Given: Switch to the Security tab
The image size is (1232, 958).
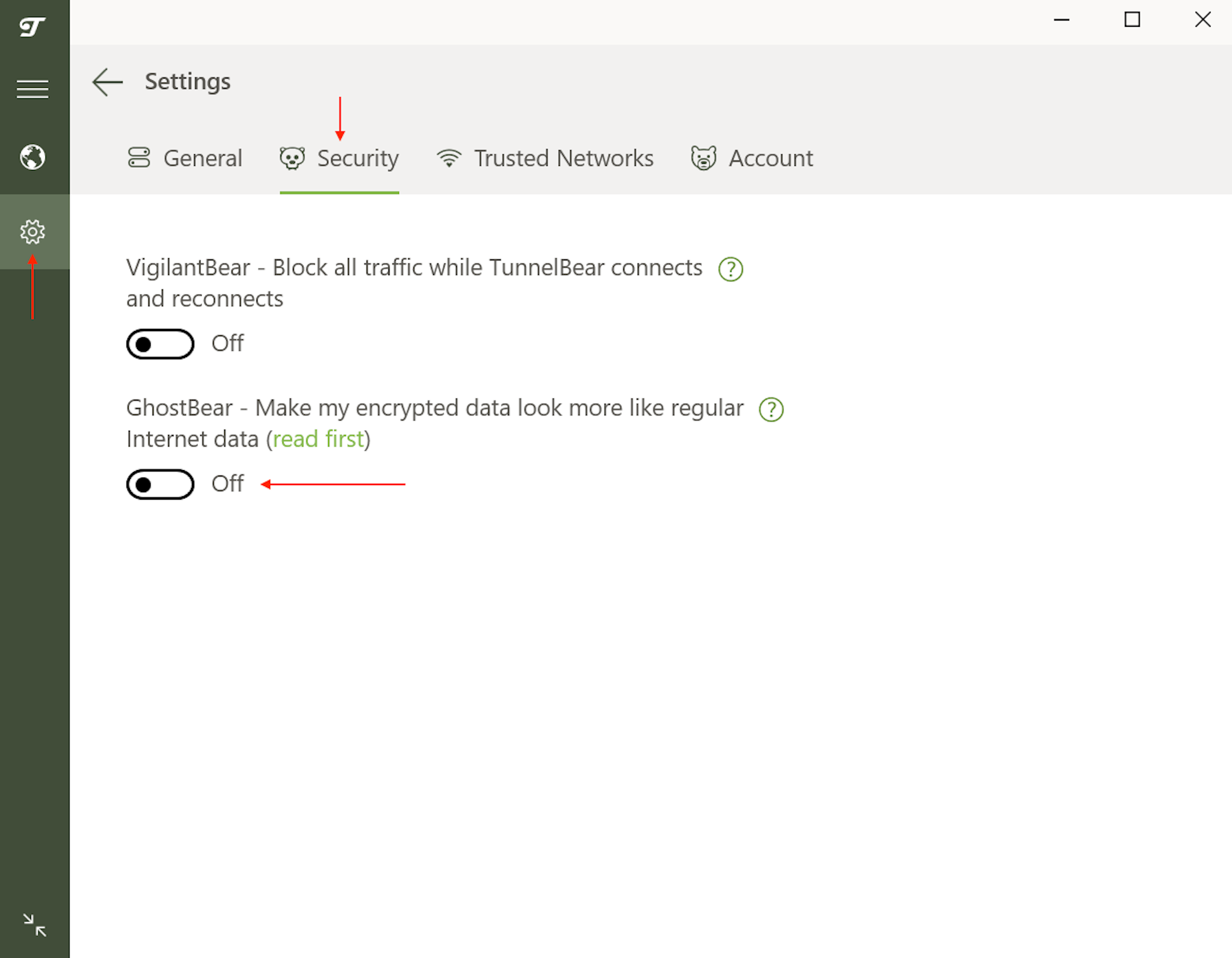Looking at the screenshot, I should [339, 158].
